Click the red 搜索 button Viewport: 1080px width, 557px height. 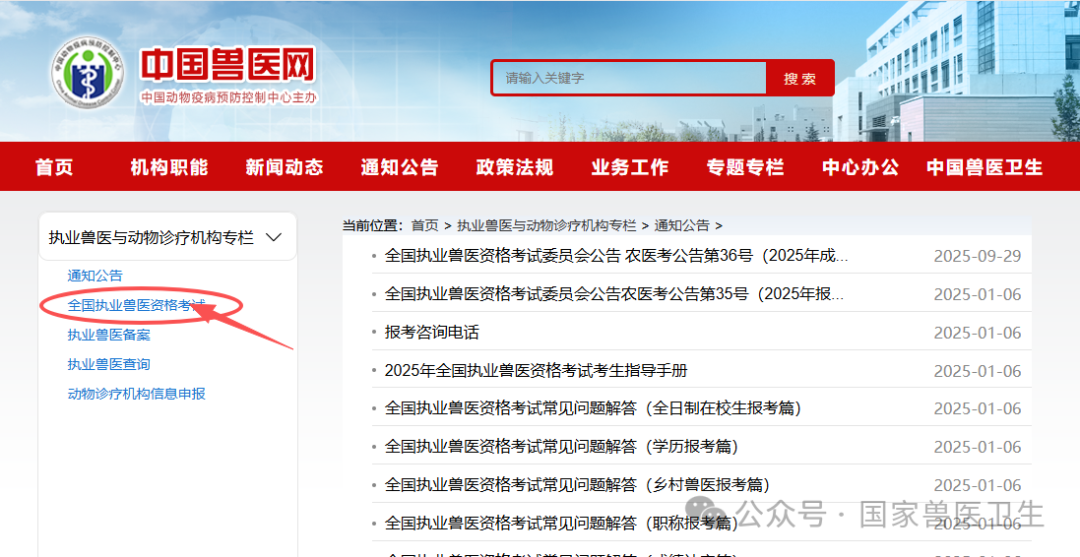pyautogui.click(x=800, y=78)
